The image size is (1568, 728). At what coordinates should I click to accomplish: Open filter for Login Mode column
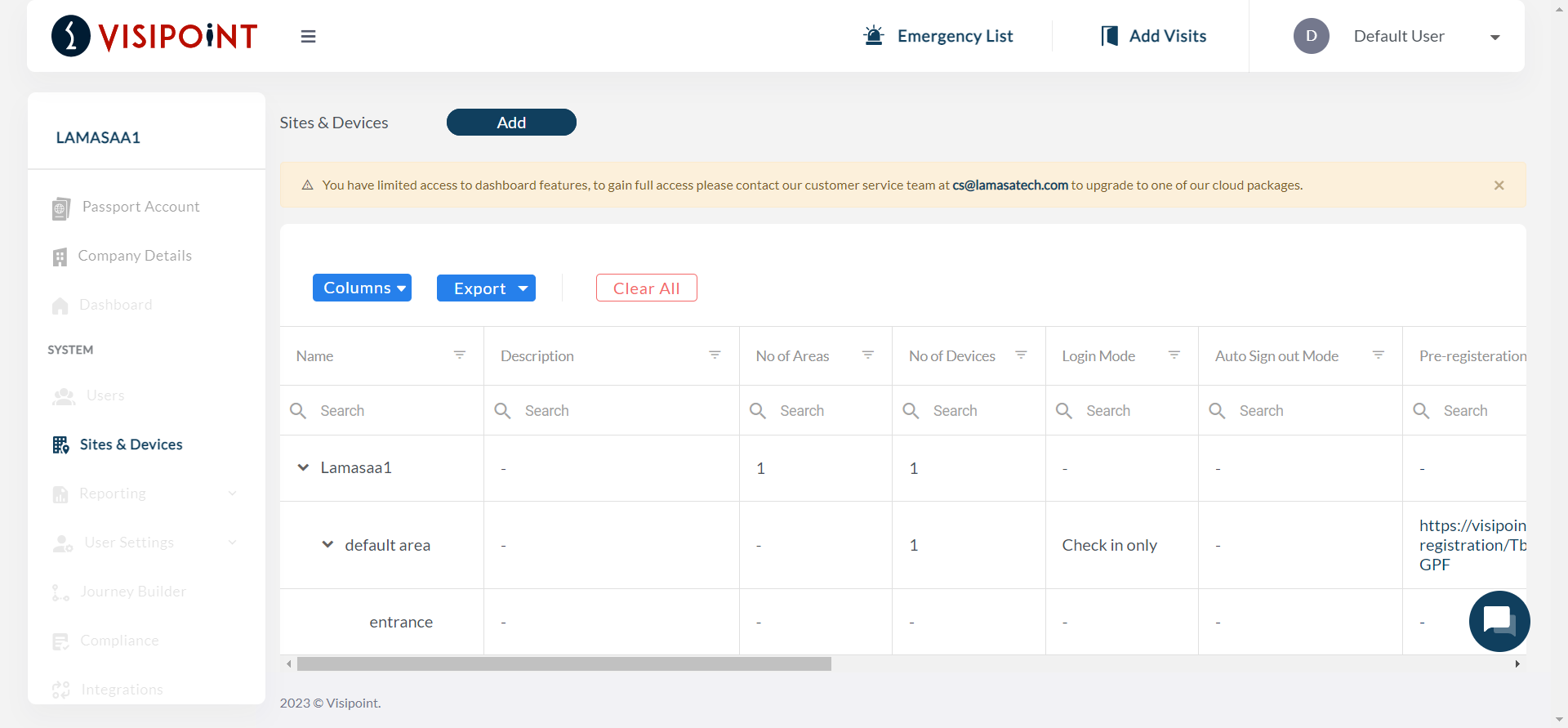(1174, 355)
